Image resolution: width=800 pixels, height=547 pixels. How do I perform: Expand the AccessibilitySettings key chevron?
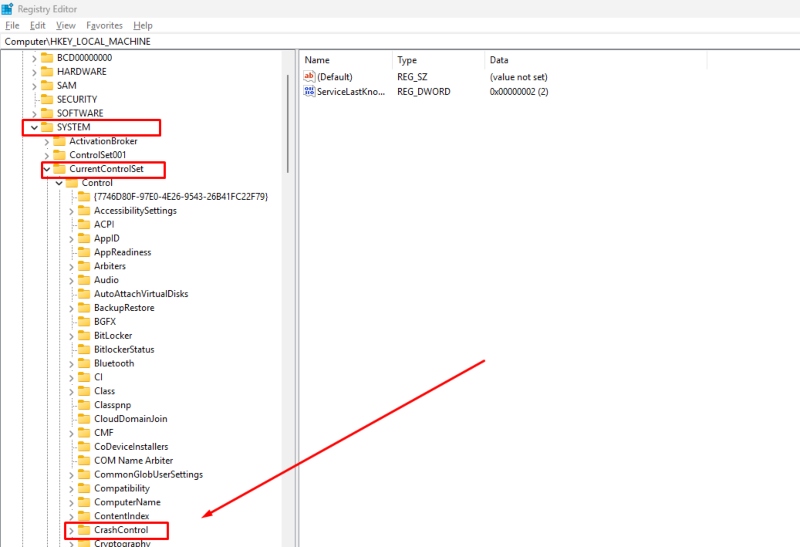coord(71,211)
